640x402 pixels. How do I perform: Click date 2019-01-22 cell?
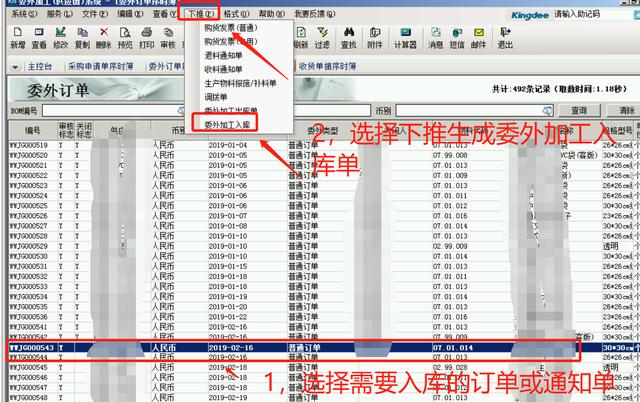point(228,317)
